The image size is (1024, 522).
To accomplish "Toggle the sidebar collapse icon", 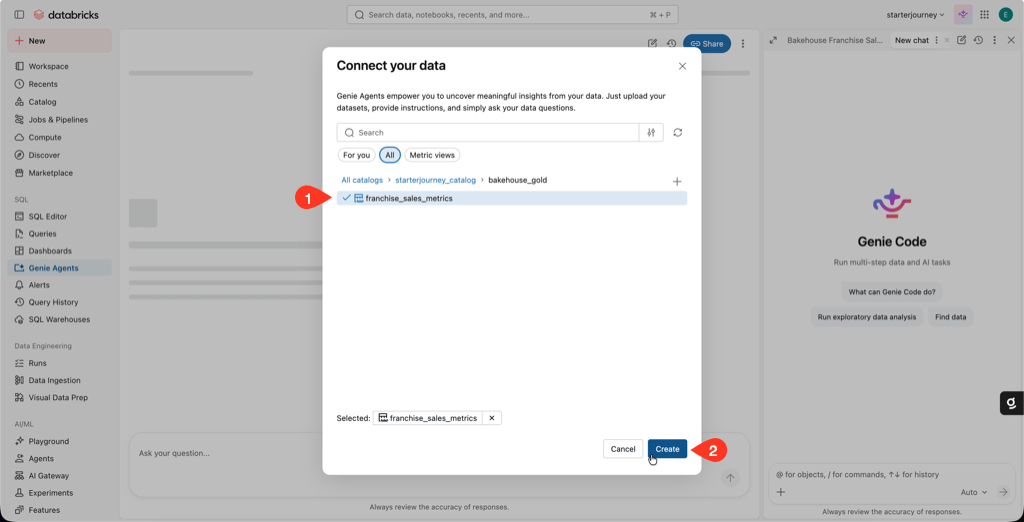I will tap(19, 14).
